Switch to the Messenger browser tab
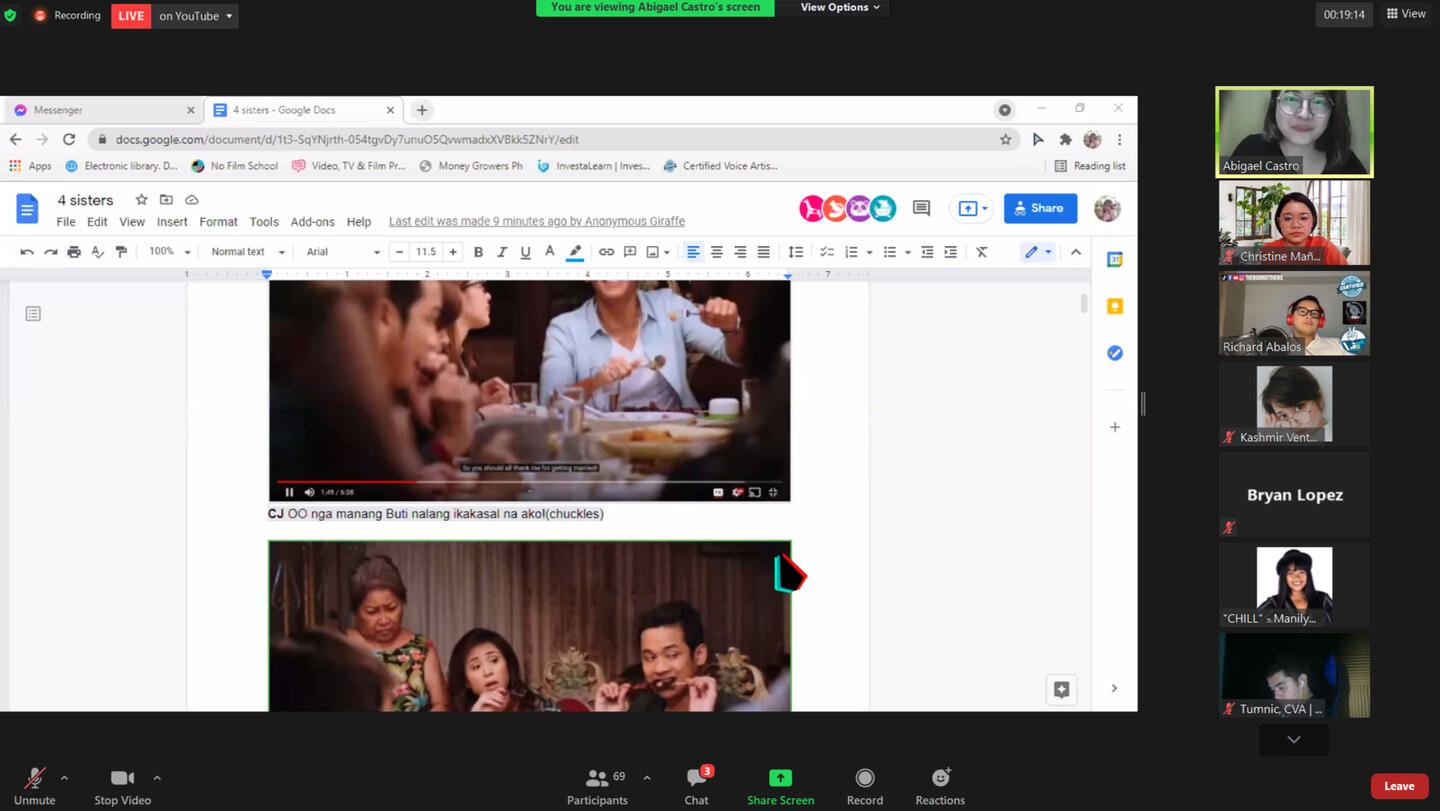Image resolution: width=1440 pixels, height=811 pixels. 103,110
